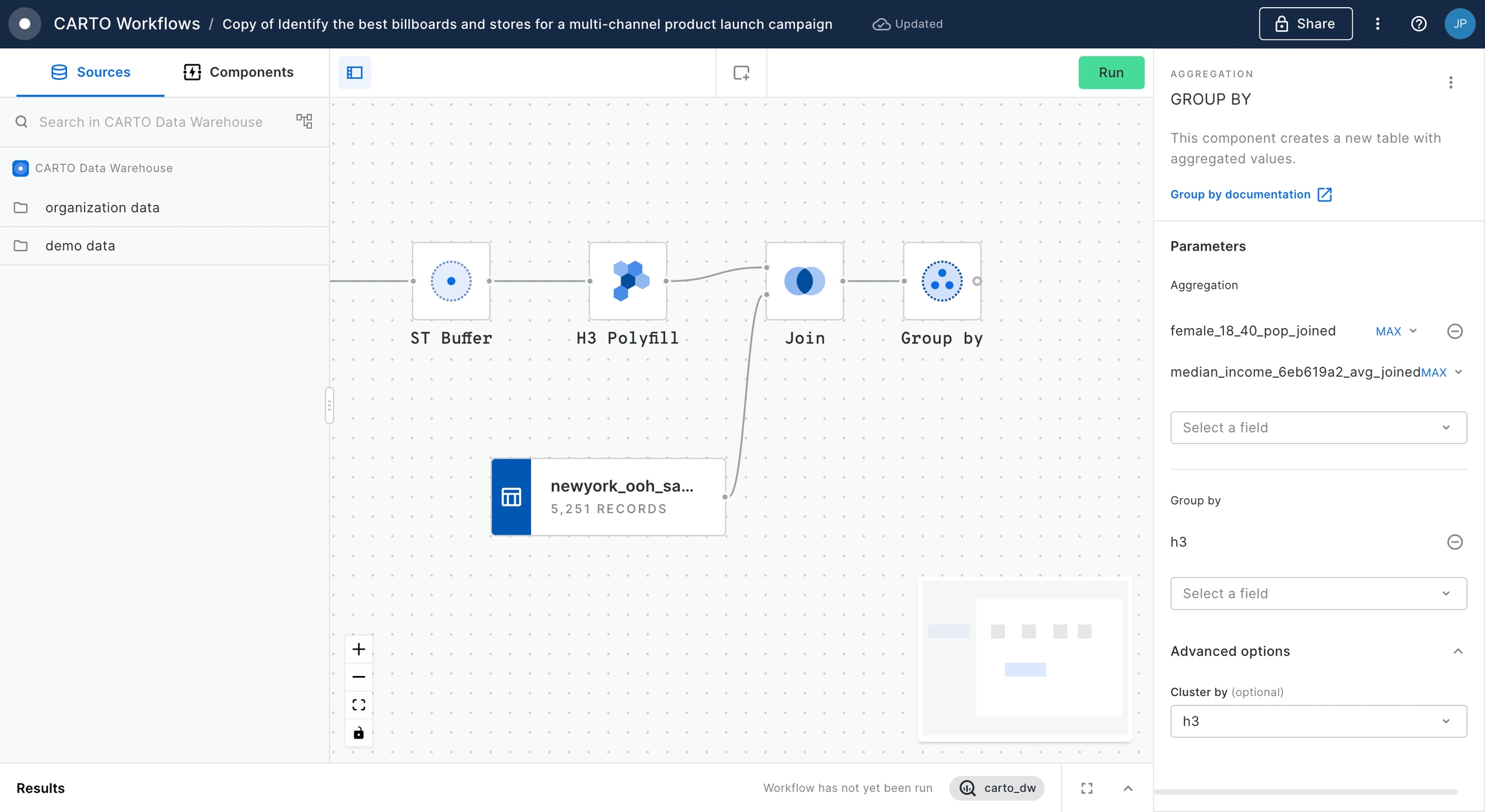Click the search magnifier icon
The image size is (1485, 812).
tap(21, 122)
